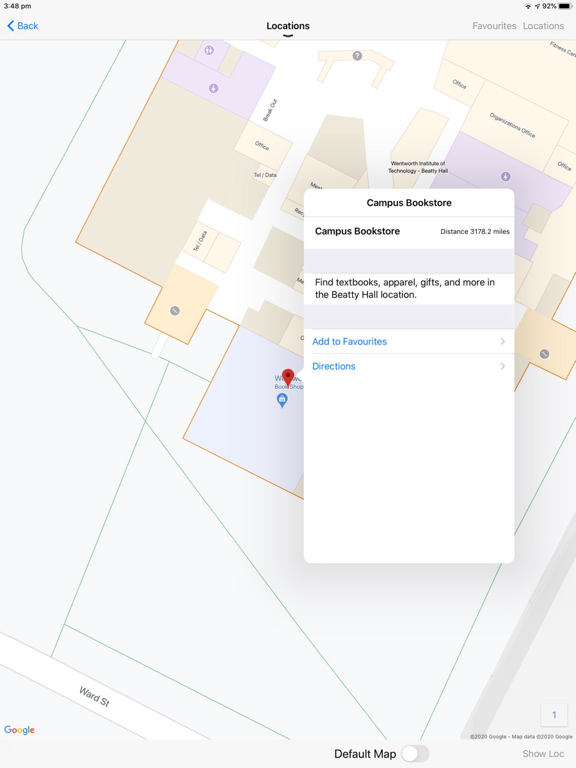Tap the 'Campus Bookstore' popup title
Screen dimensions: 576x768
click(409, 203)
